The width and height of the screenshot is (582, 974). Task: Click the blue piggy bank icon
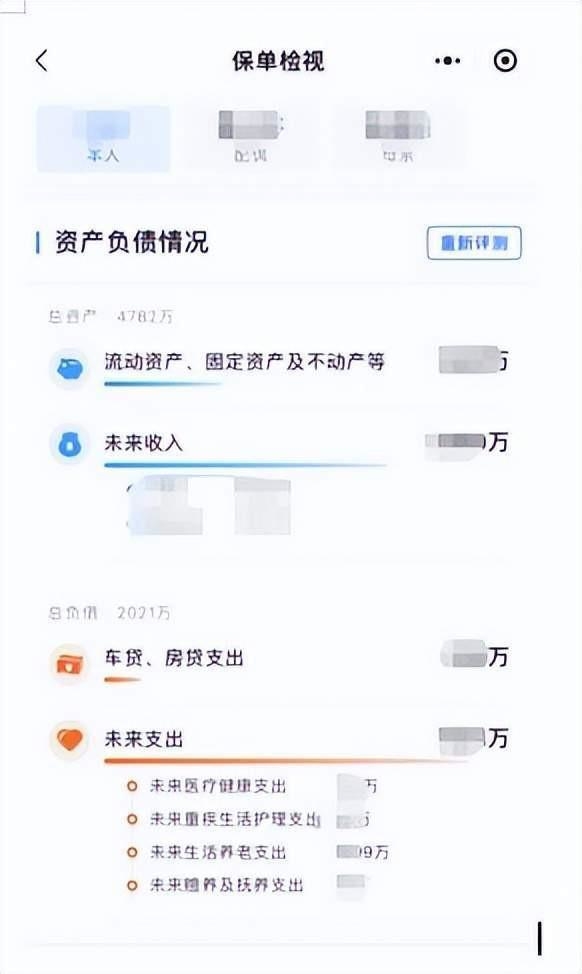[x=70, y=369]
